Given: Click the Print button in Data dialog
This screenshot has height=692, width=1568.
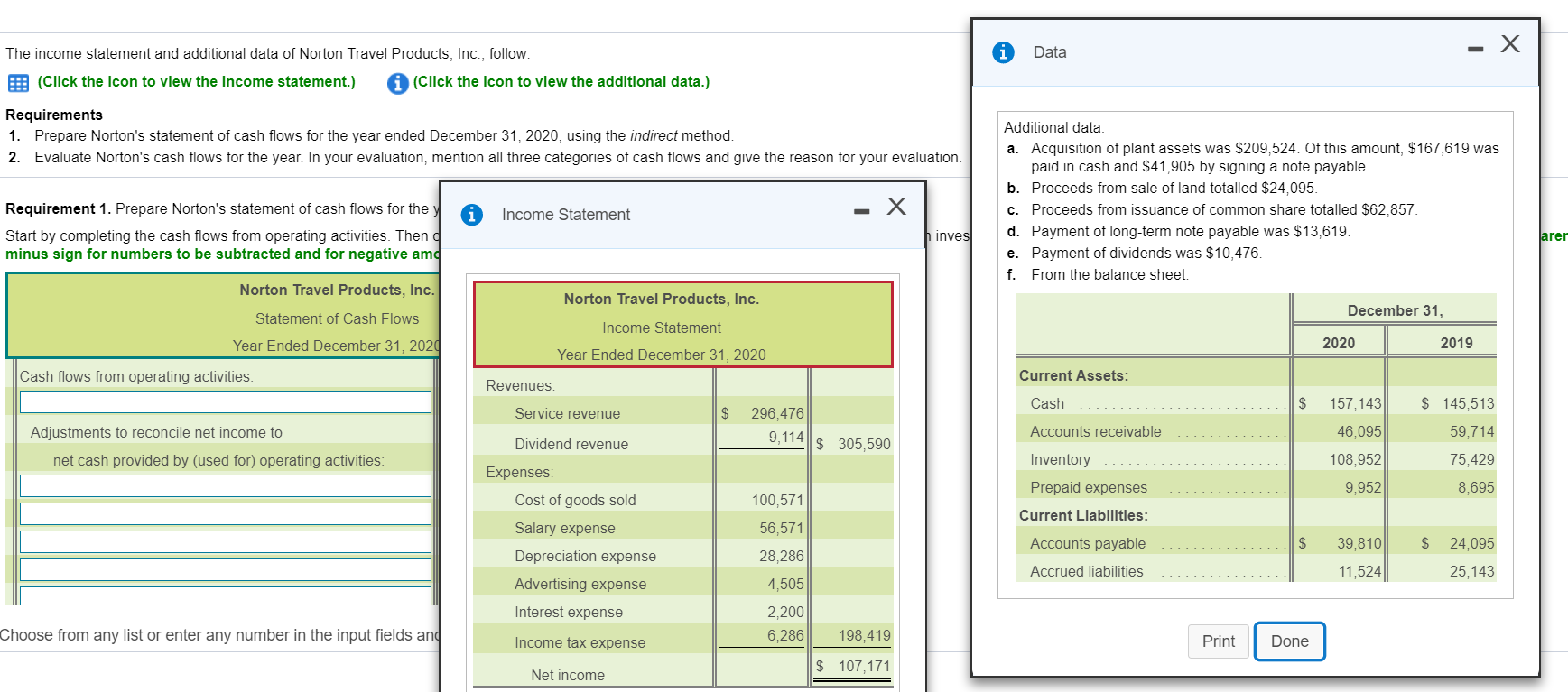Looking at the screenshot, I should point(1219,641).
